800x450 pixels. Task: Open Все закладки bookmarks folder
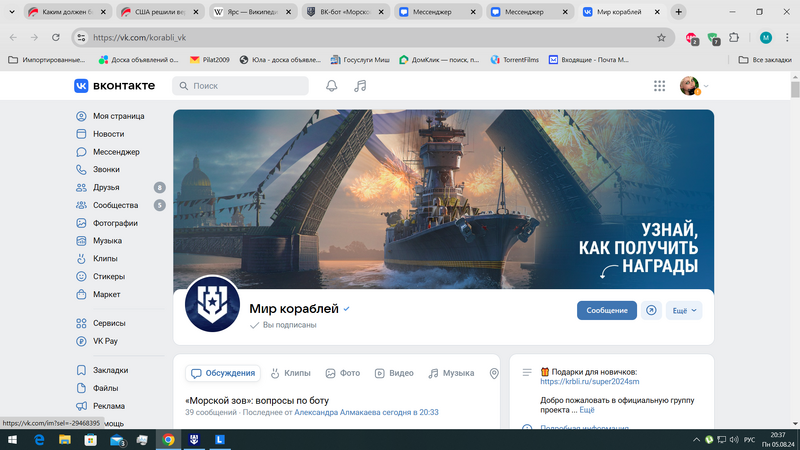point(765,60)
